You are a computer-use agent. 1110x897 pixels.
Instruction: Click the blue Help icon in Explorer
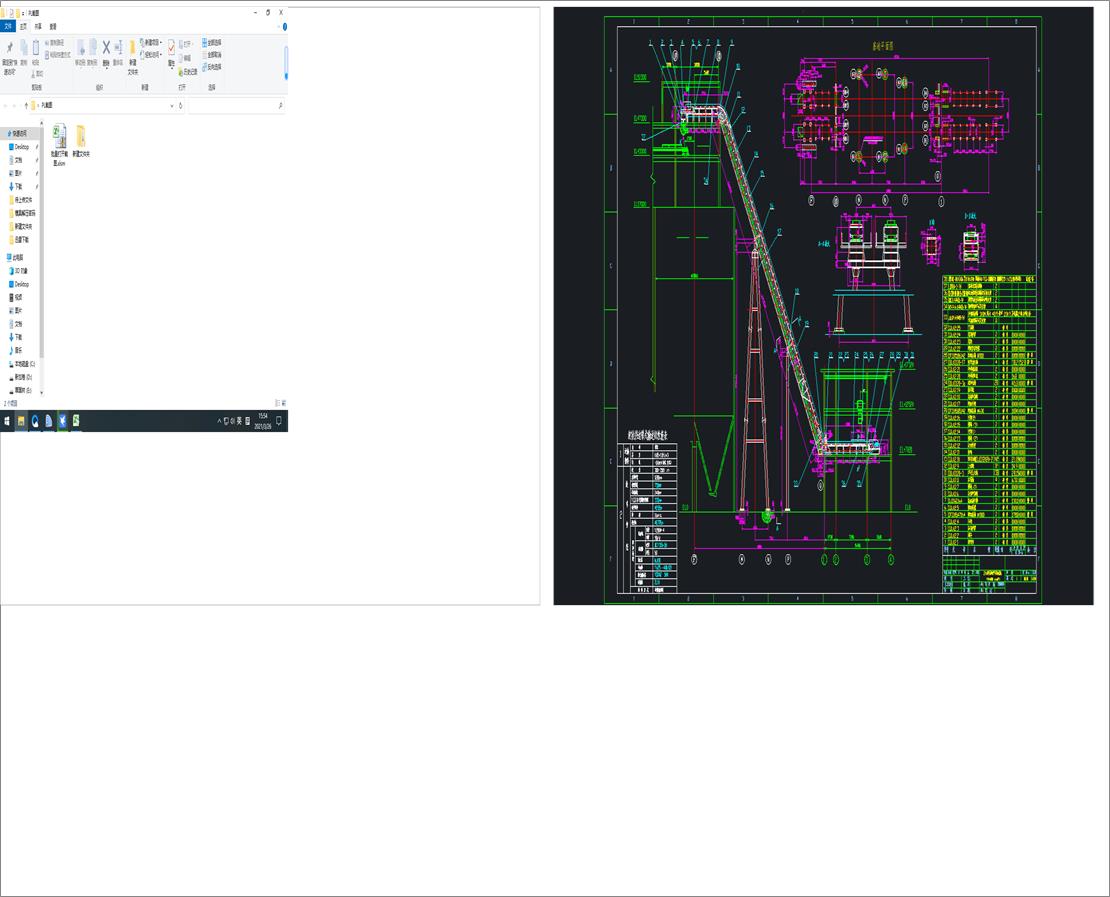285,26
